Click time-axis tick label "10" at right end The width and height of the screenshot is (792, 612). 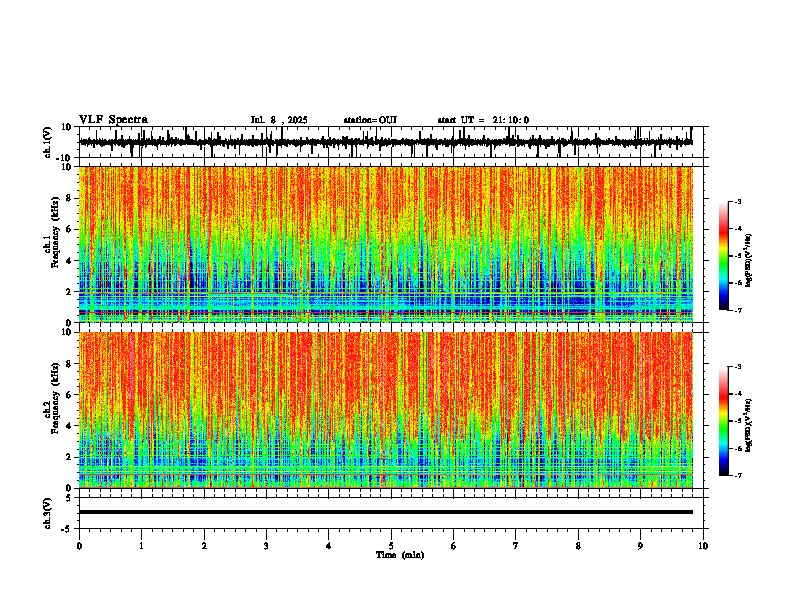703,546
